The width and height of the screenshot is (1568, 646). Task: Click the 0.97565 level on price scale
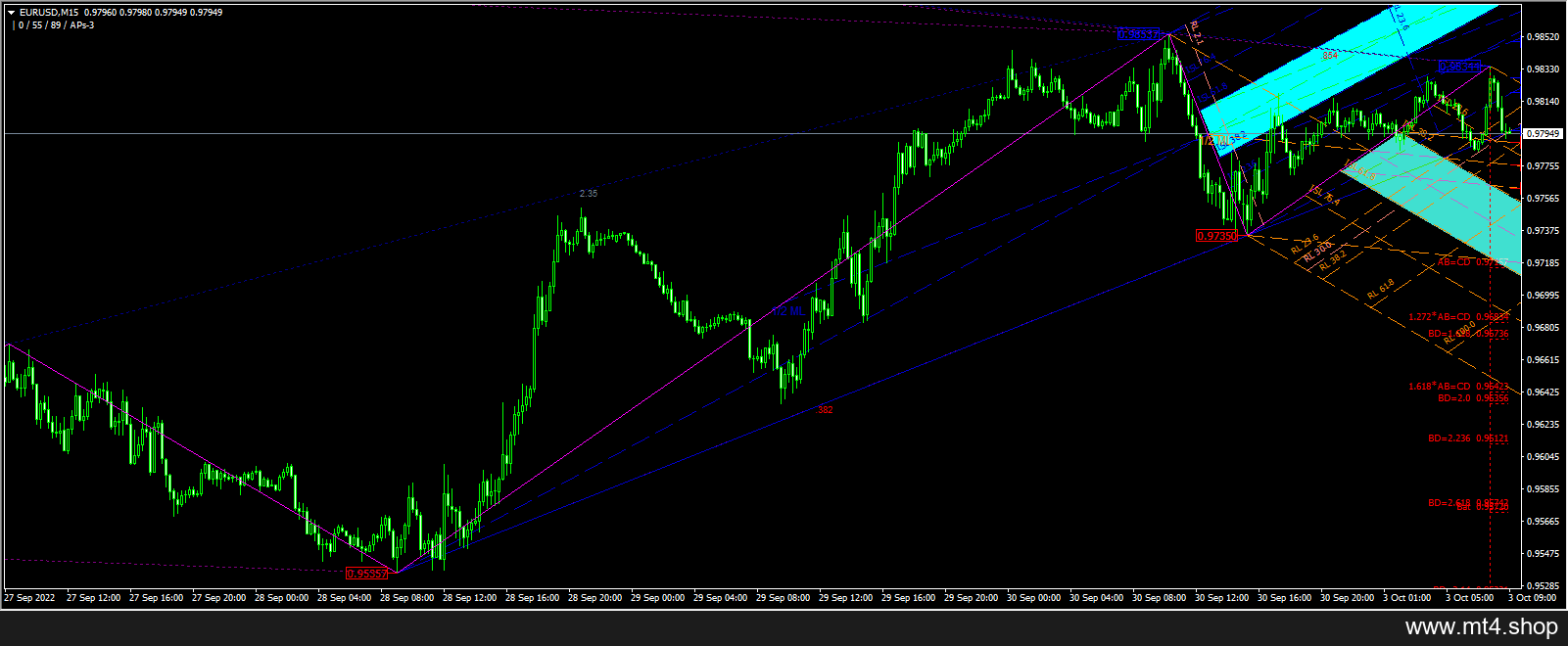[1543, 199]
